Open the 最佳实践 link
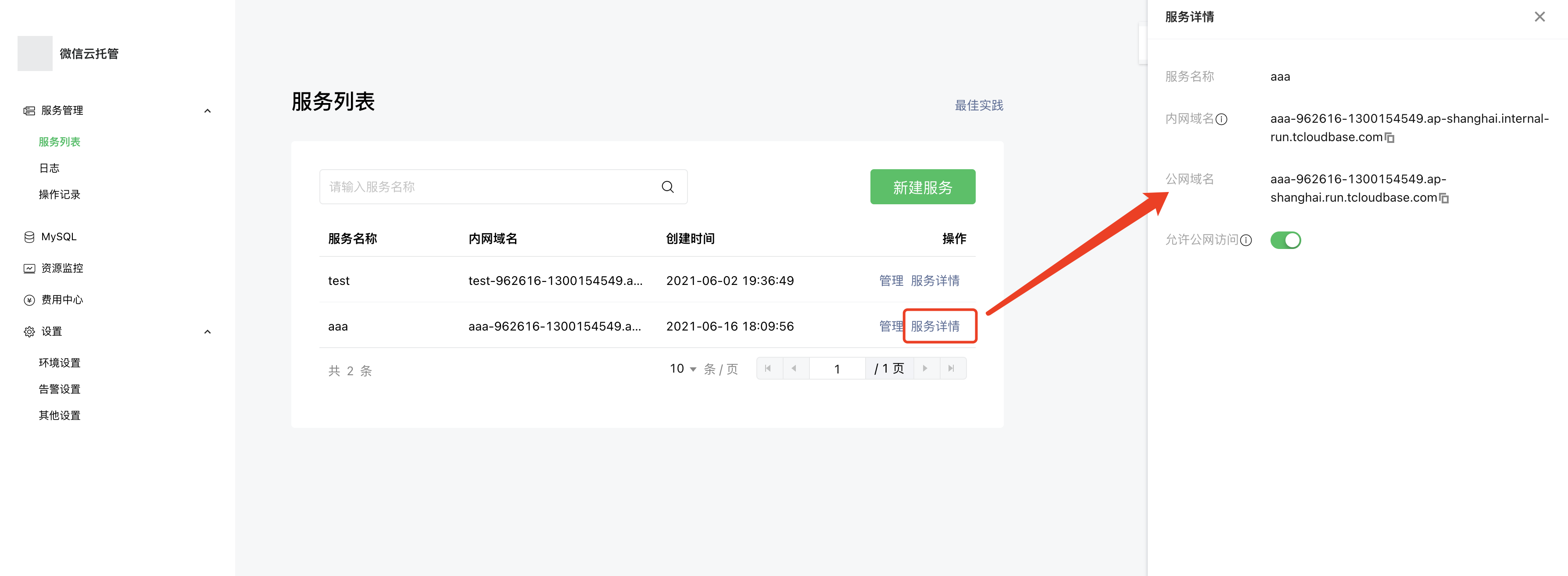The image size is (1568, 576). [x=978, y=105]
